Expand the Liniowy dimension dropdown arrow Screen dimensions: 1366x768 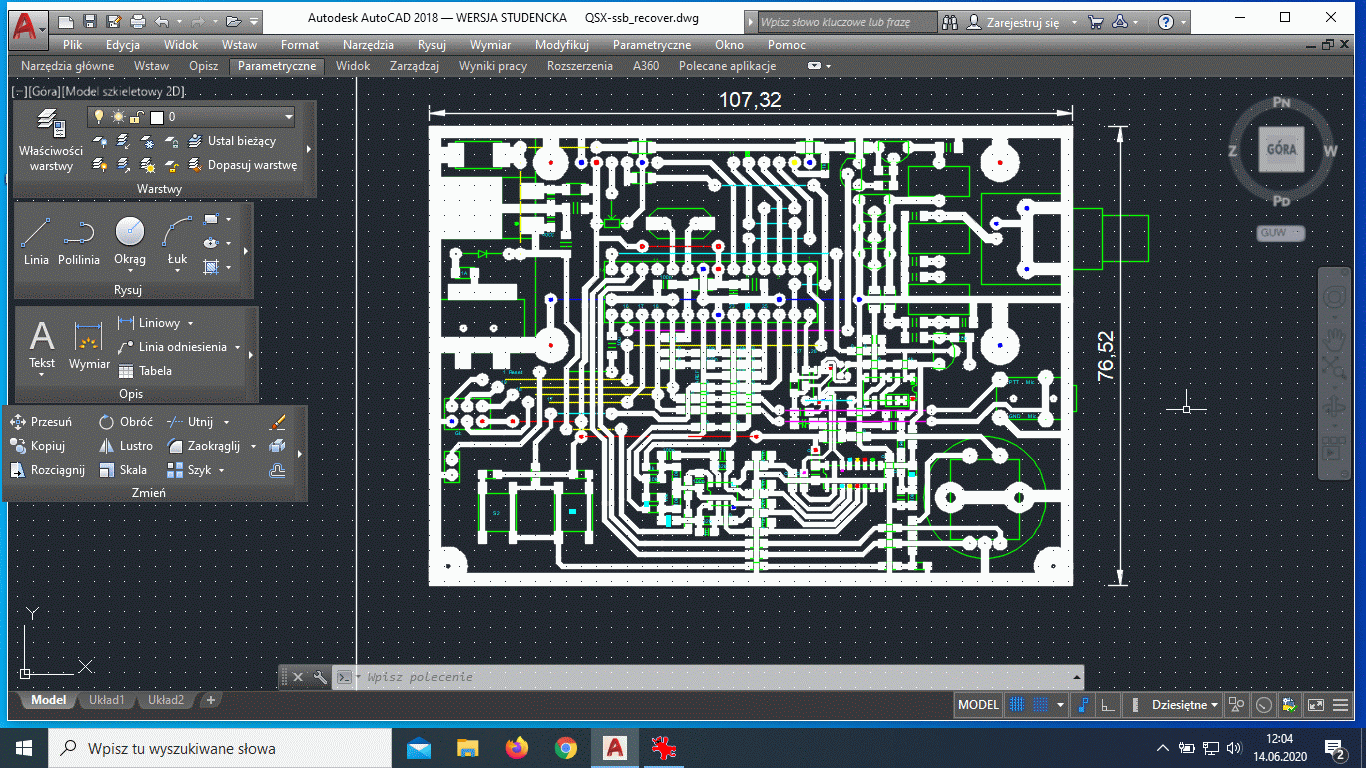[x=191, y=324]
